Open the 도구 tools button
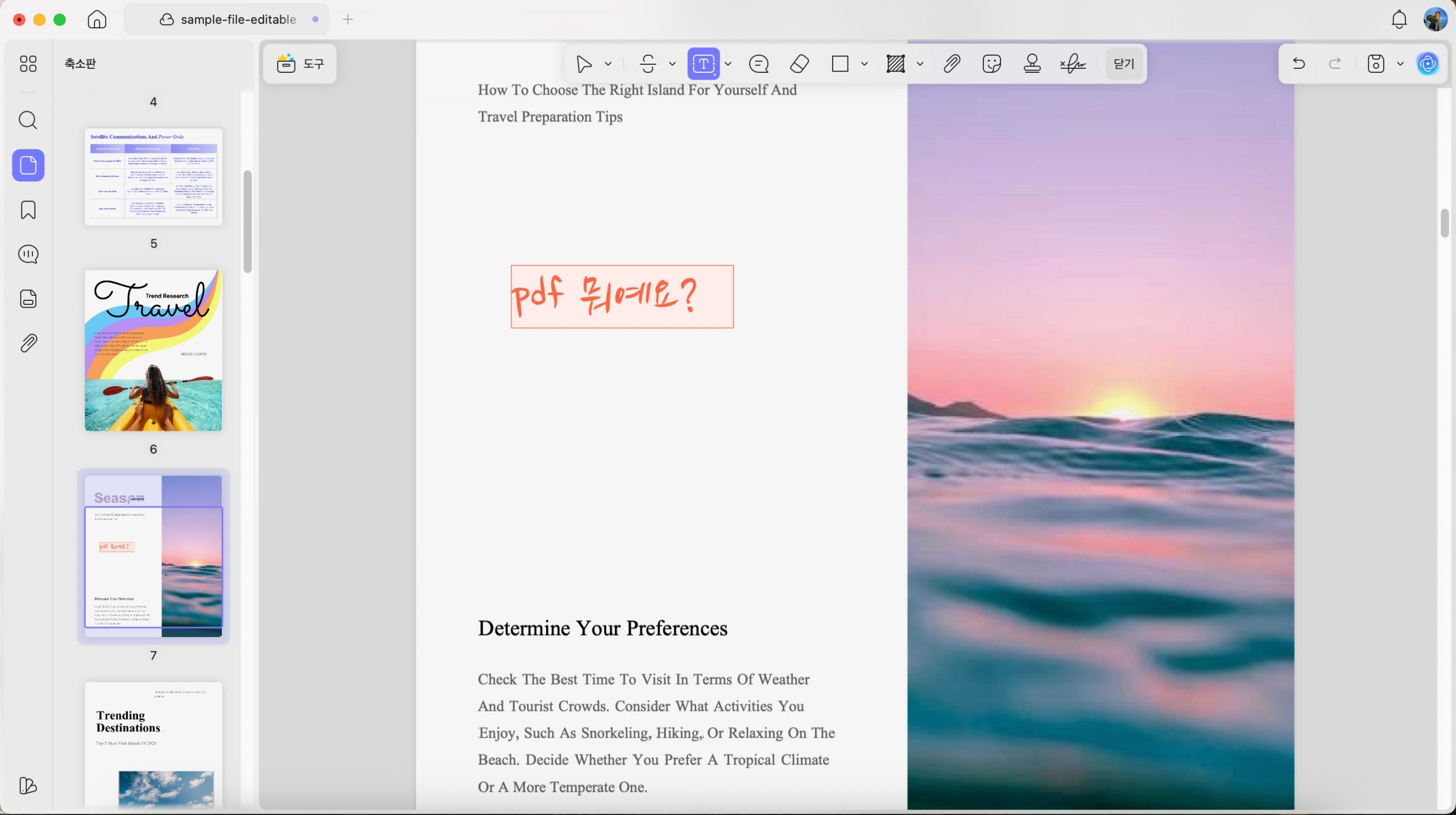 tap(300, 64)
